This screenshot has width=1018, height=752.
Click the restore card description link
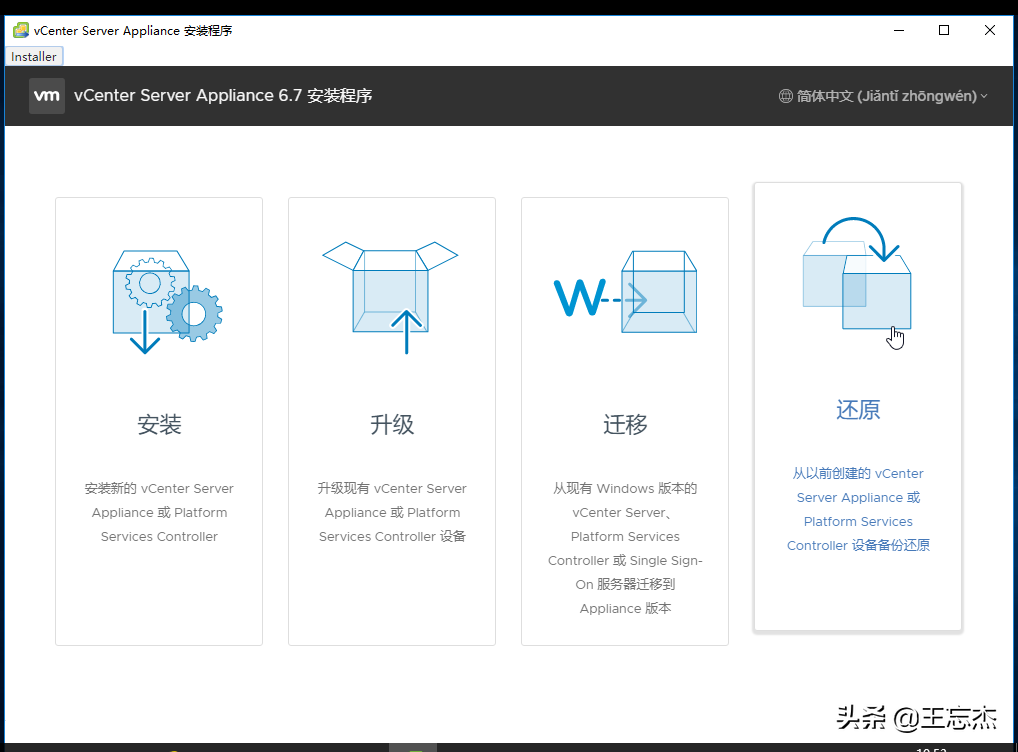pyautogui.click(x=858, y=509)
